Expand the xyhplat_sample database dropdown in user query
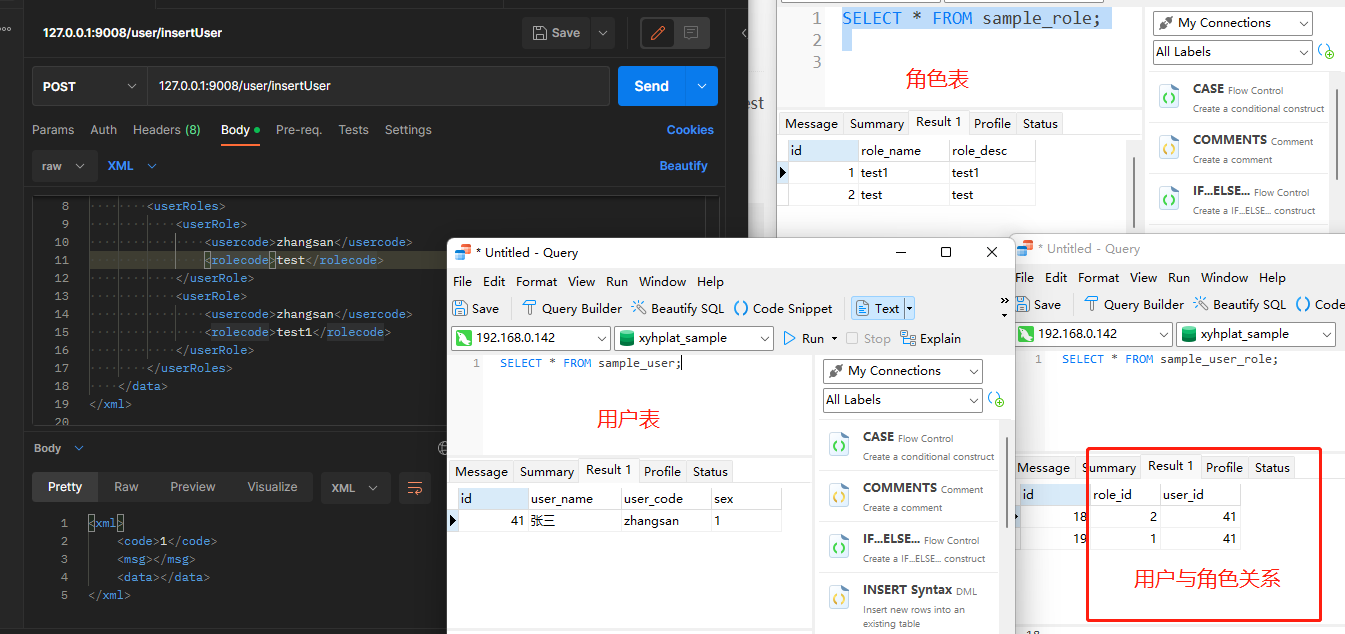Screen dimensions: 1345x634 [694, 338]
